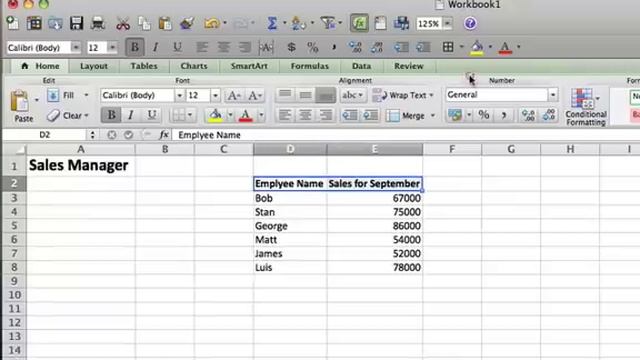Click the Sort A-Z icon
This screenshot has width=640, height=360.
pos(298,23)
